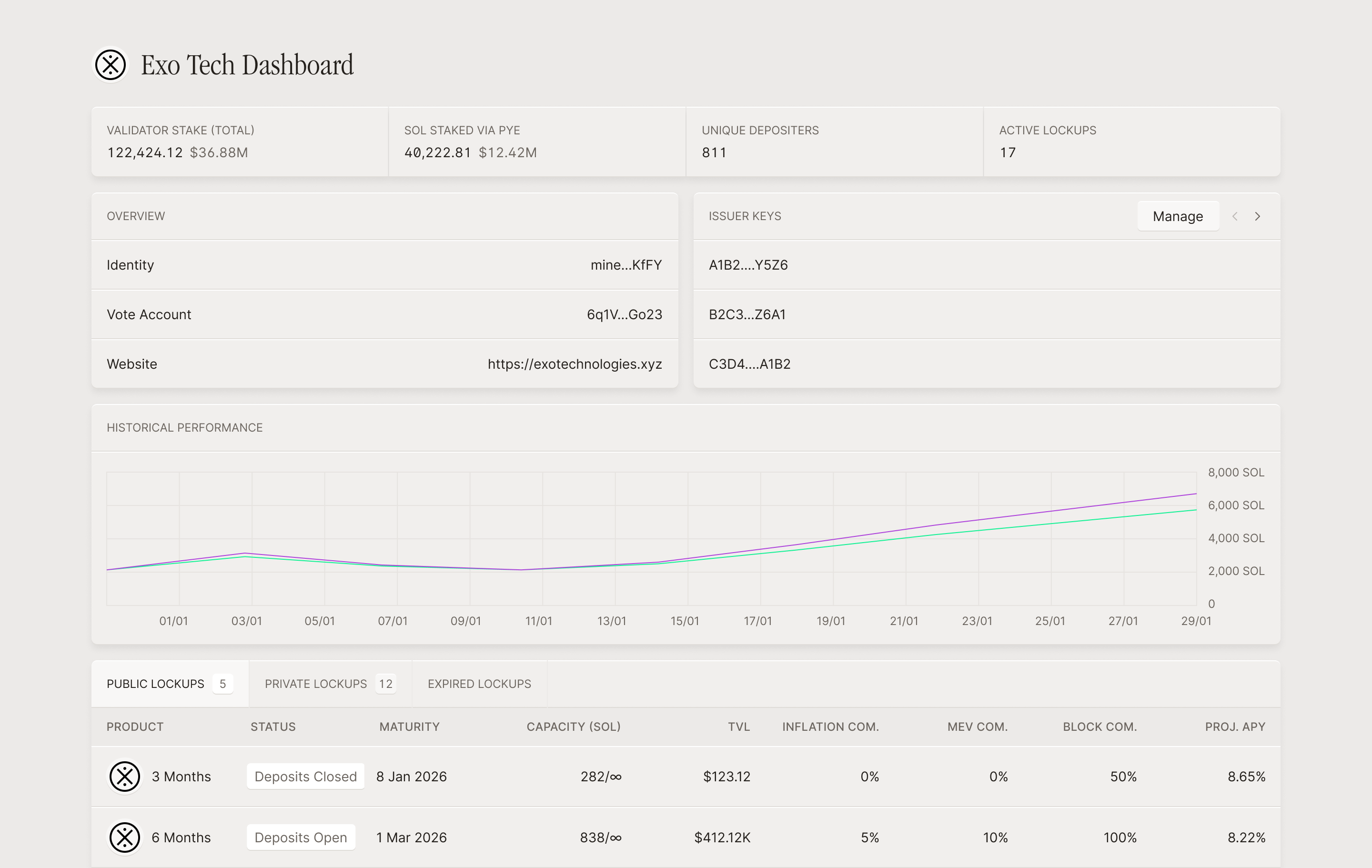Click the Deposits Closed status badge
Screen dimensions: 1372x868
(x=305, y=776)
